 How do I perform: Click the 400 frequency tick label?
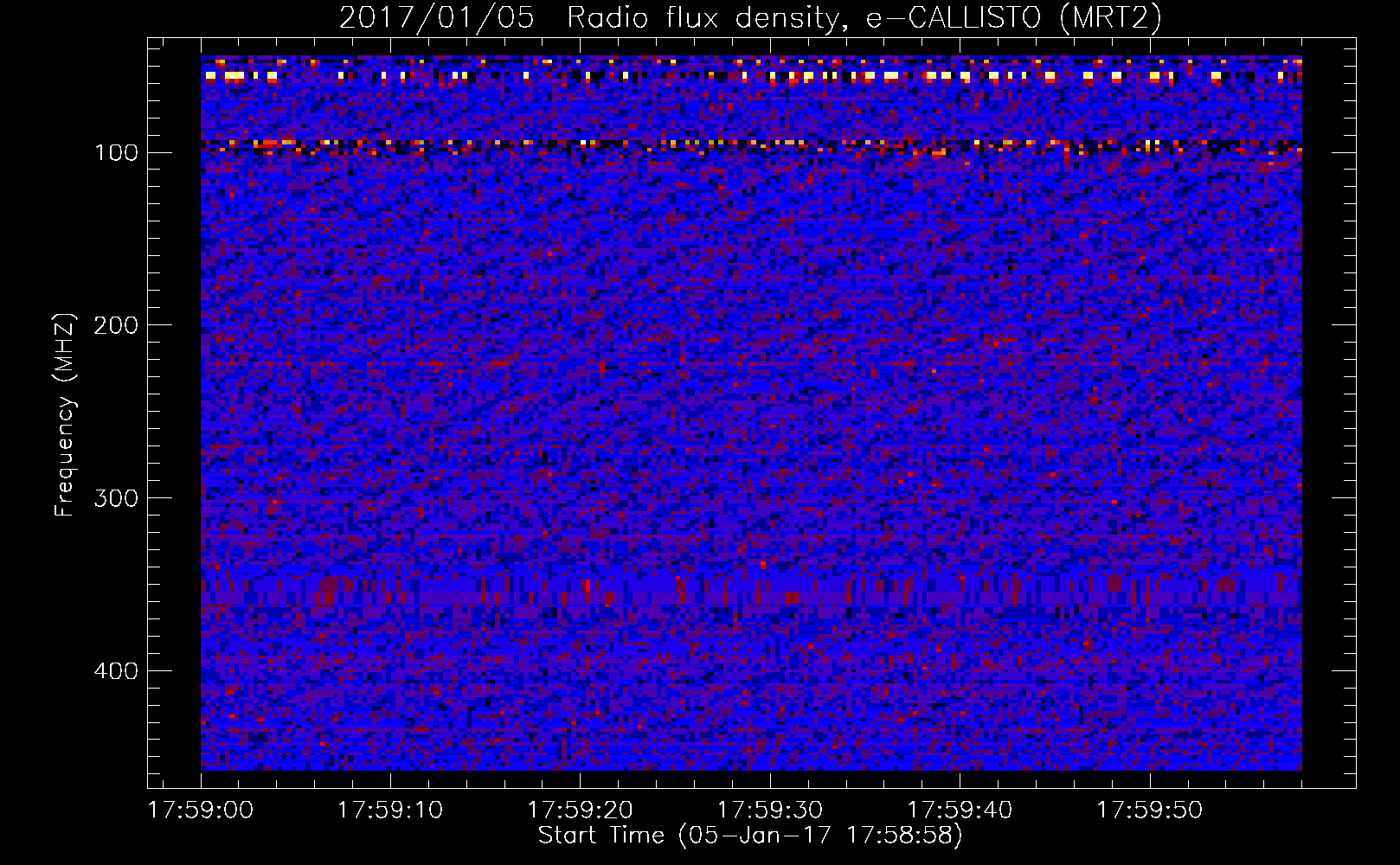click(116, 671)
